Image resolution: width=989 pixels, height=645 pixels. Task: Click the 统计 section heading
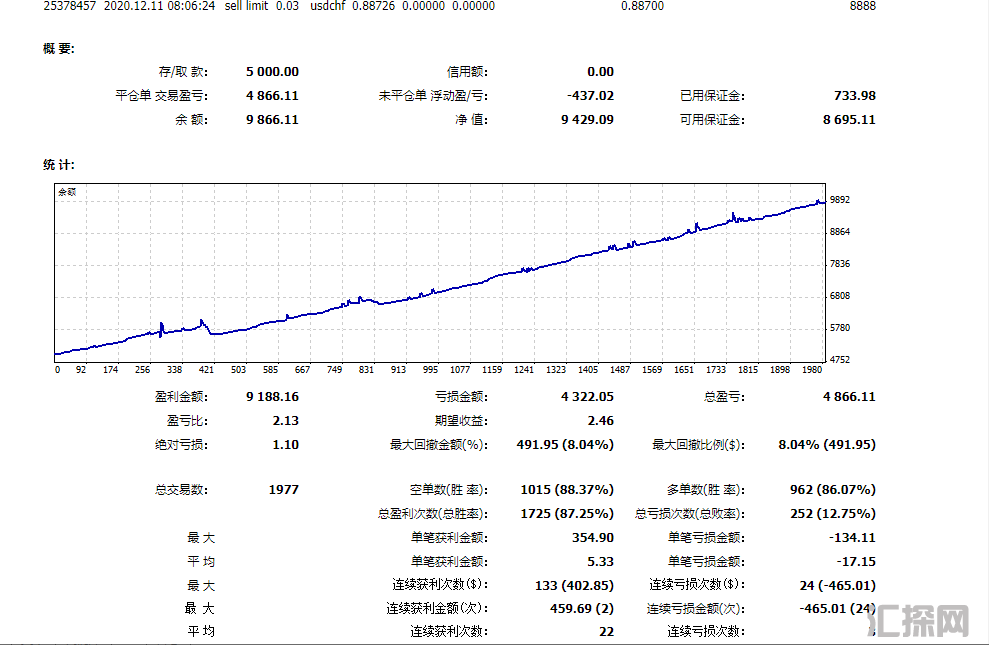click(x=59, y=164)
